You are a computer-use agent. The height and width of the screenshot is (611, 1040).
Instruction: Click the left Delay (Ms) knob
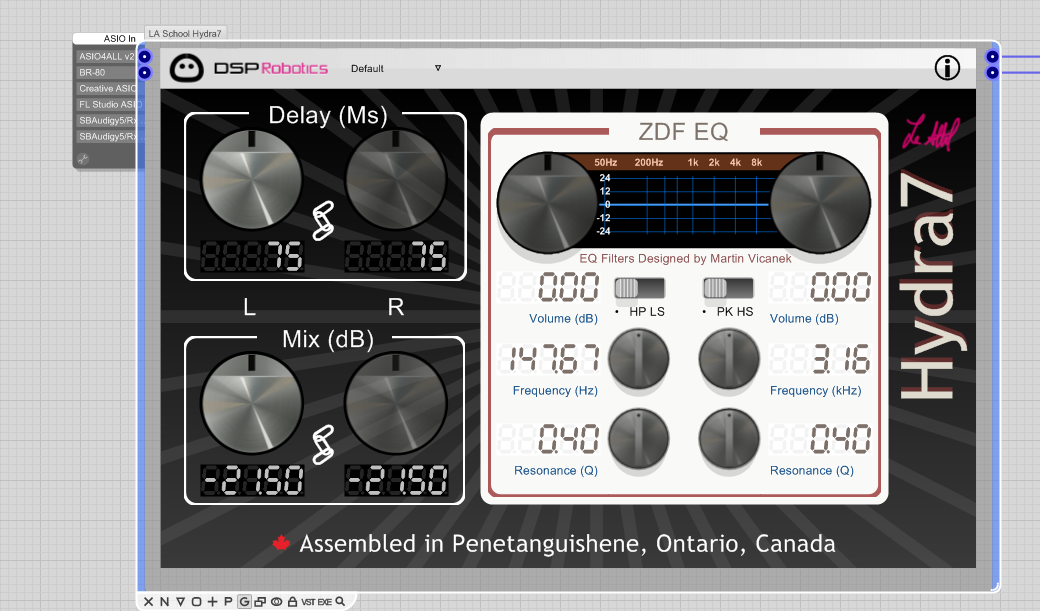pos(251,180)
